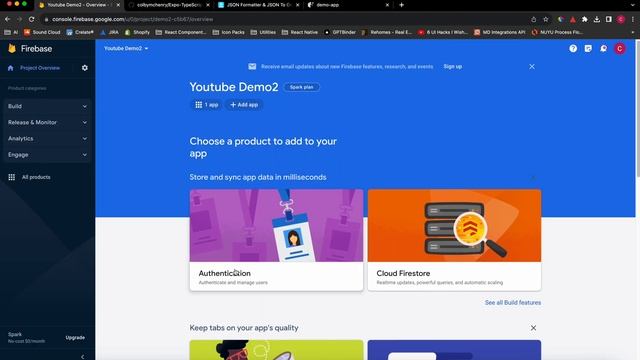Open the extensions puzzle piece icon
Image resolution: width=640 pixels, height=360 pixels.
584,19
